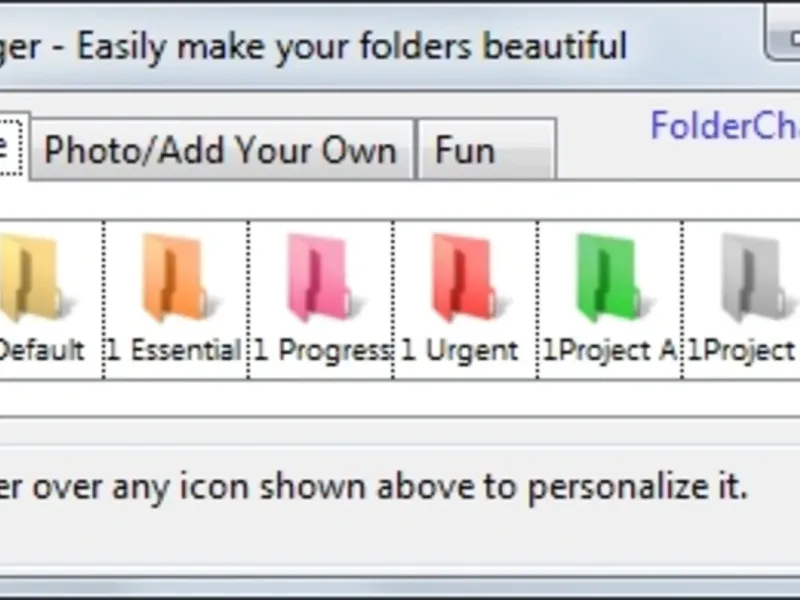Image resolution: width=800 pixels, height=600 pixels.
Task: Choose the orange 1 Essential folder icon
Action: (174, 278)
